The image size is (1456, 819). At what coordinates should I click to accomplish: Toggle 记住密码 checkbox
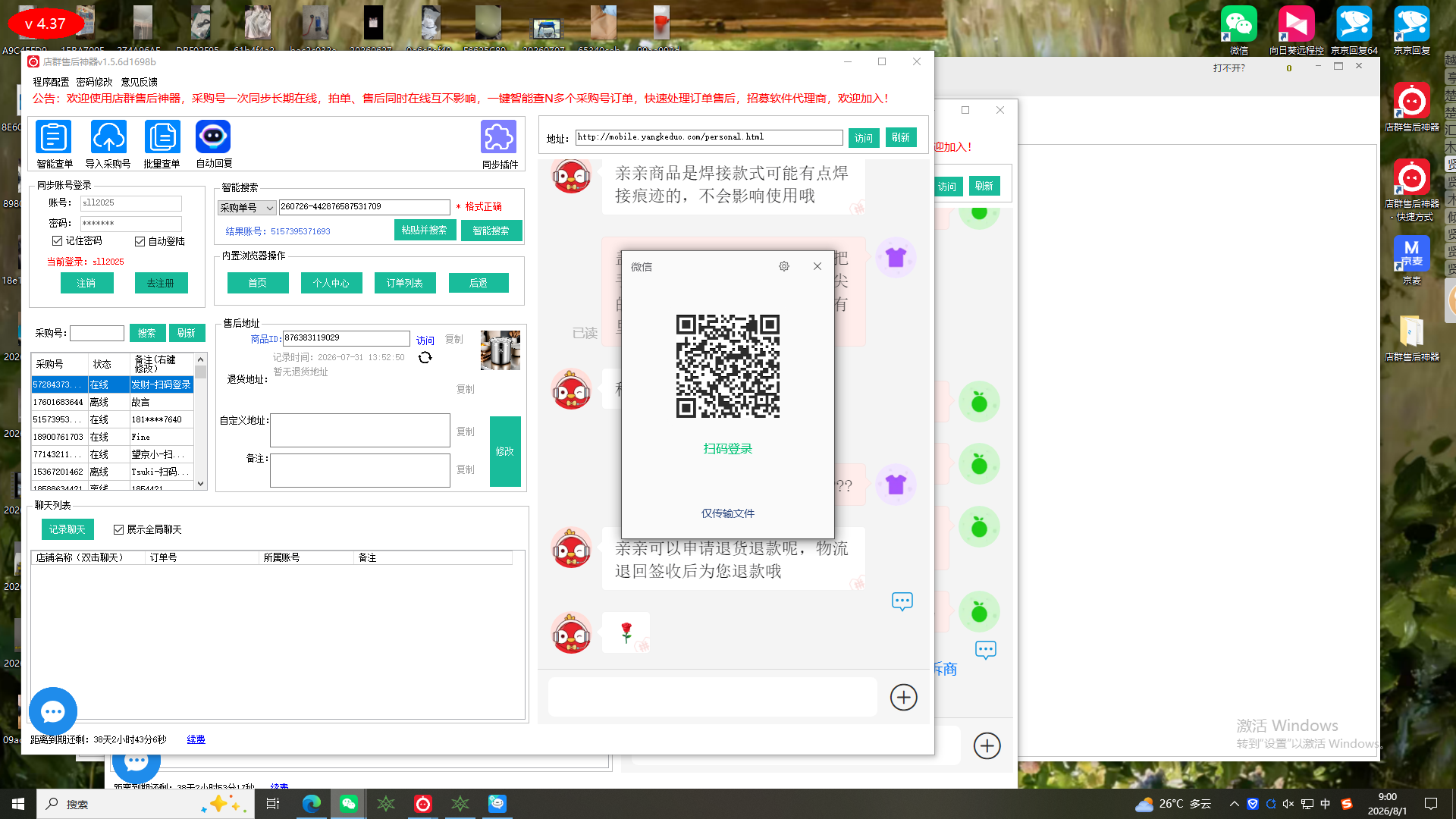click(x=57, y=240)
